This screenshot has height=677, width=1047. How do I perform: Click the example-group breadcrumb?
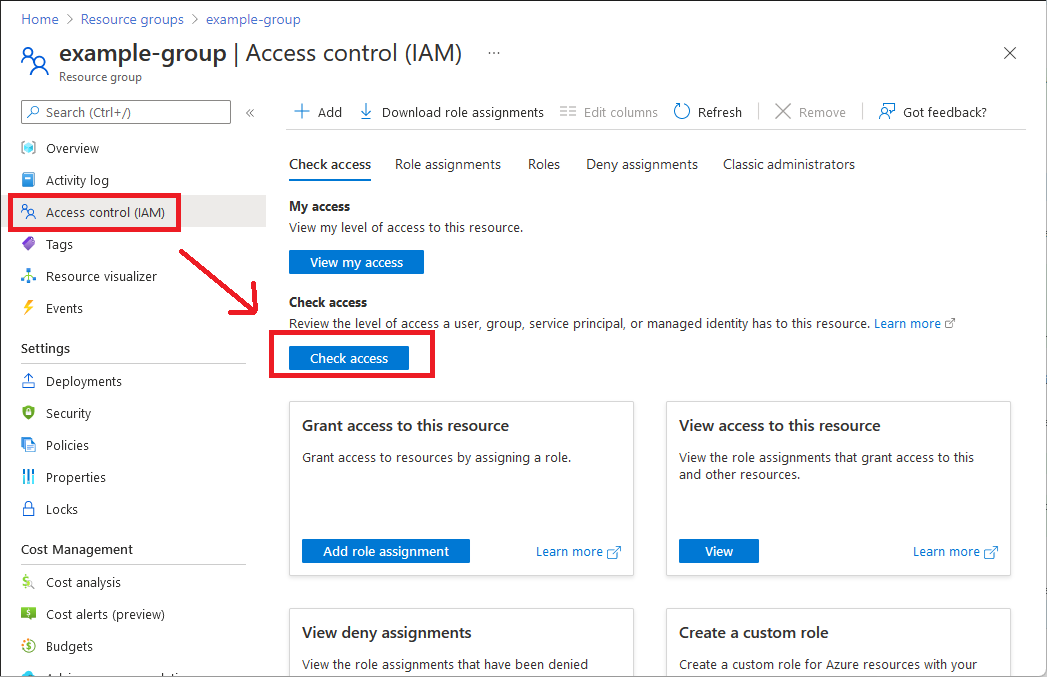pos(253,19)
